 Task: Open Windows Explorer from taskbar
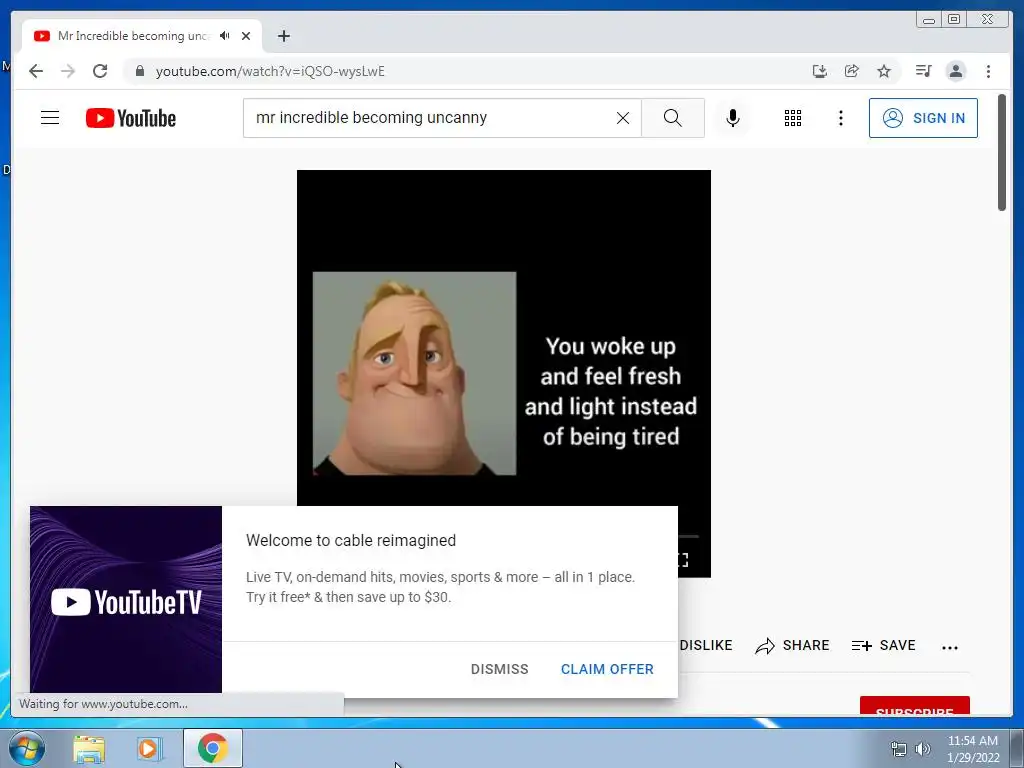[x=89, y=748]
